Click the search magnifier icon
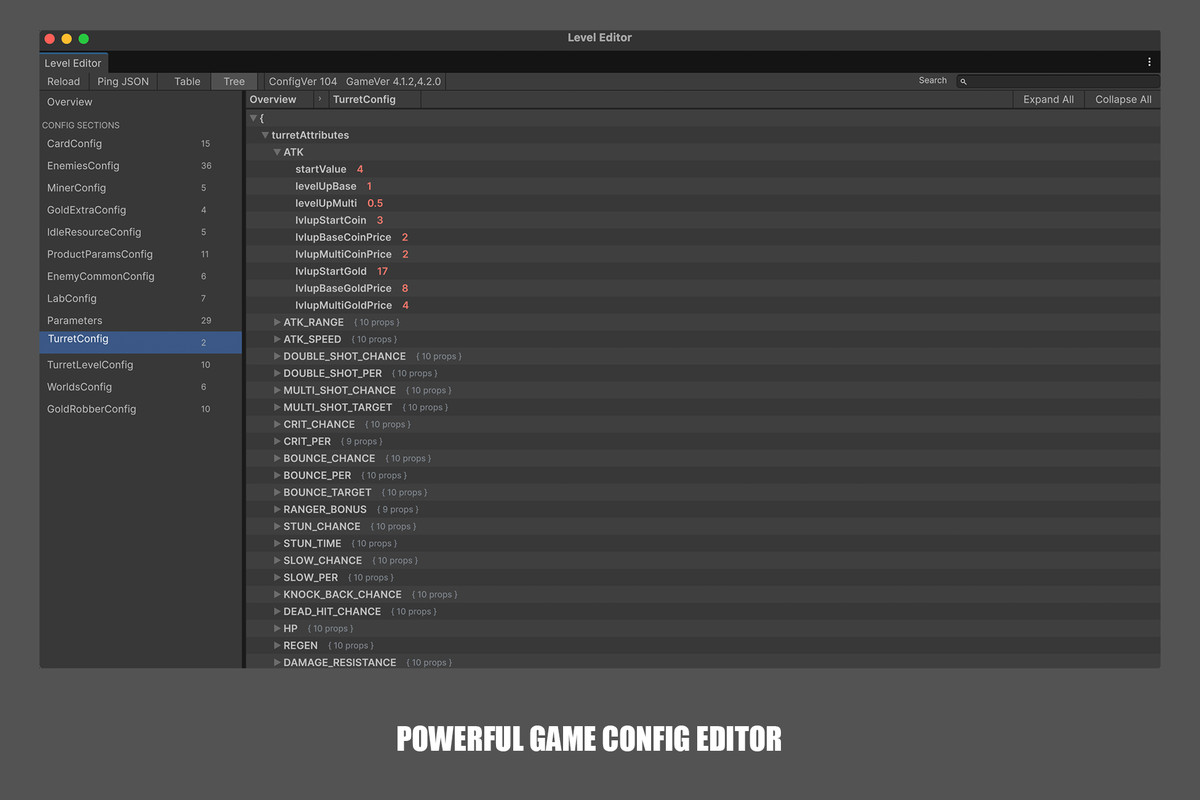 click(963, 82)
